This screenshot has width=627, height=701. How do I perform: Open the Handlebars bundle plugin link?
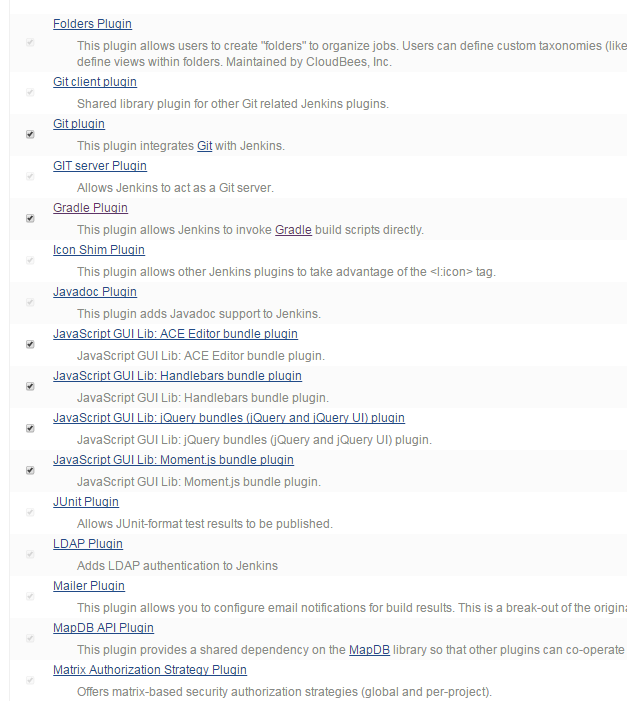click(177, 376)
